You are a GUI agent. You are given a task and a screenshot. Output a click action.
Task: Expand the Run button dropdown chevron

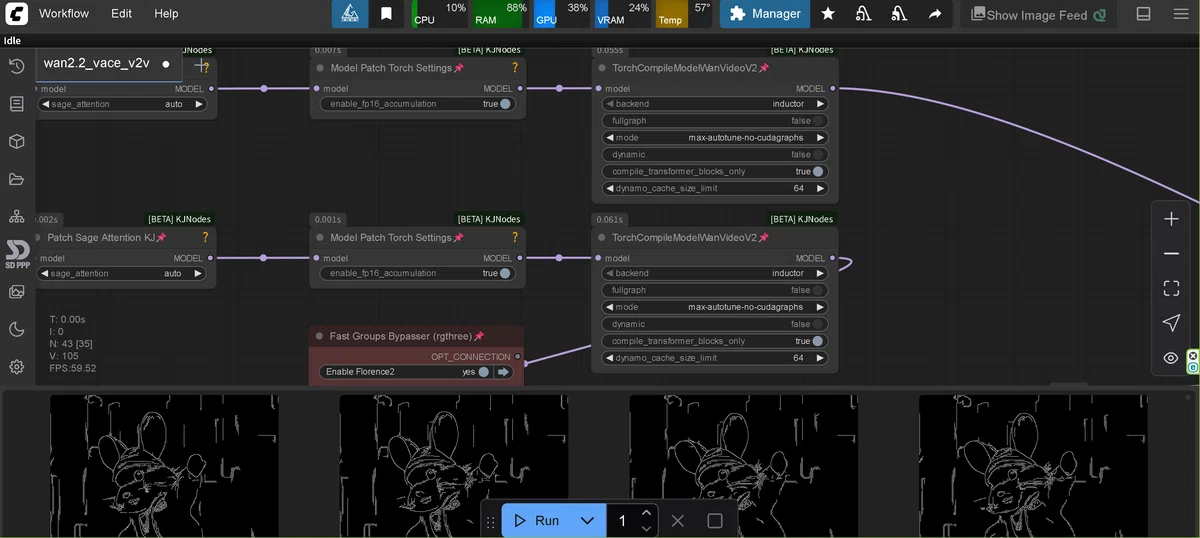pos(587,521)
